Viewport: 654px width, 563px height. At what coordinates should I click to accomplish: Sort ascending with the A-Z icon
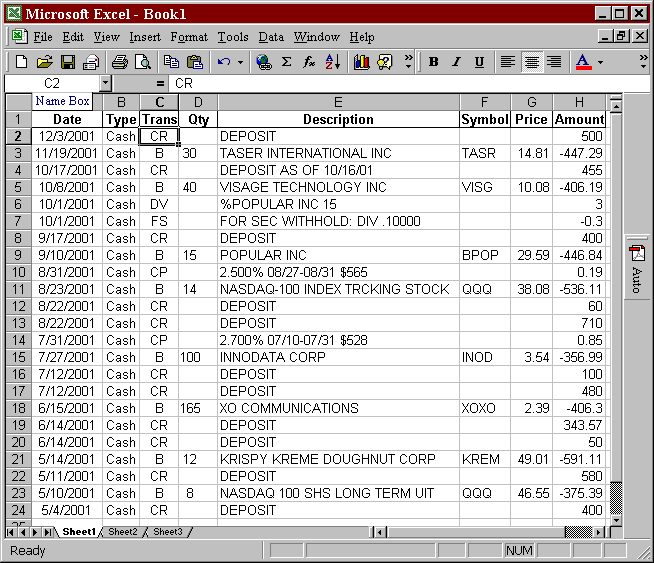(x=333, y=62)
